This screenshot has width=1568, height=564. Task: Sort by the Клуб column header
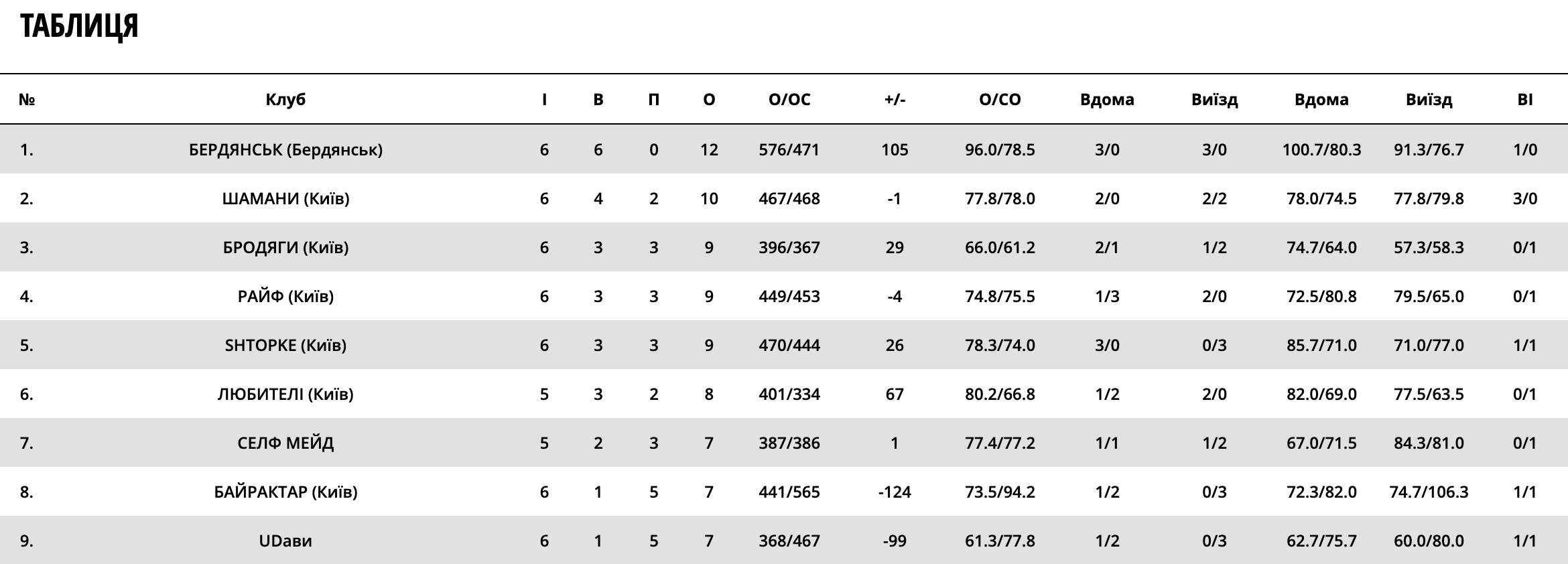click(x=285, y=100)
